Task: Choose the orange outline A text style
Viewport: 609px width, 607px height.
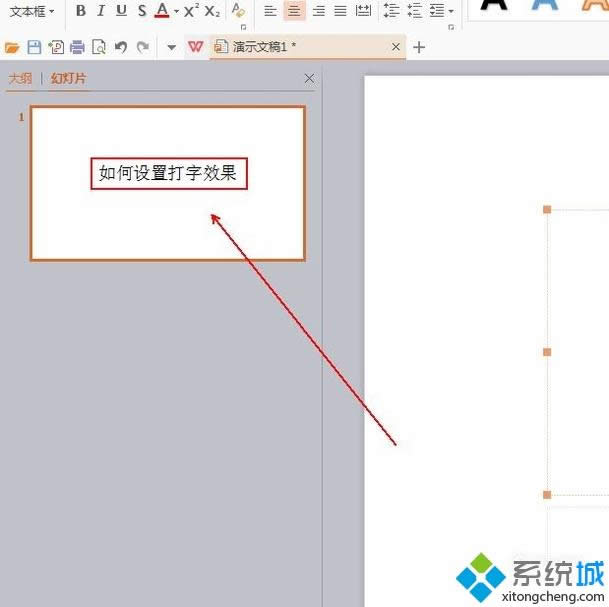Action: [595, 5]
